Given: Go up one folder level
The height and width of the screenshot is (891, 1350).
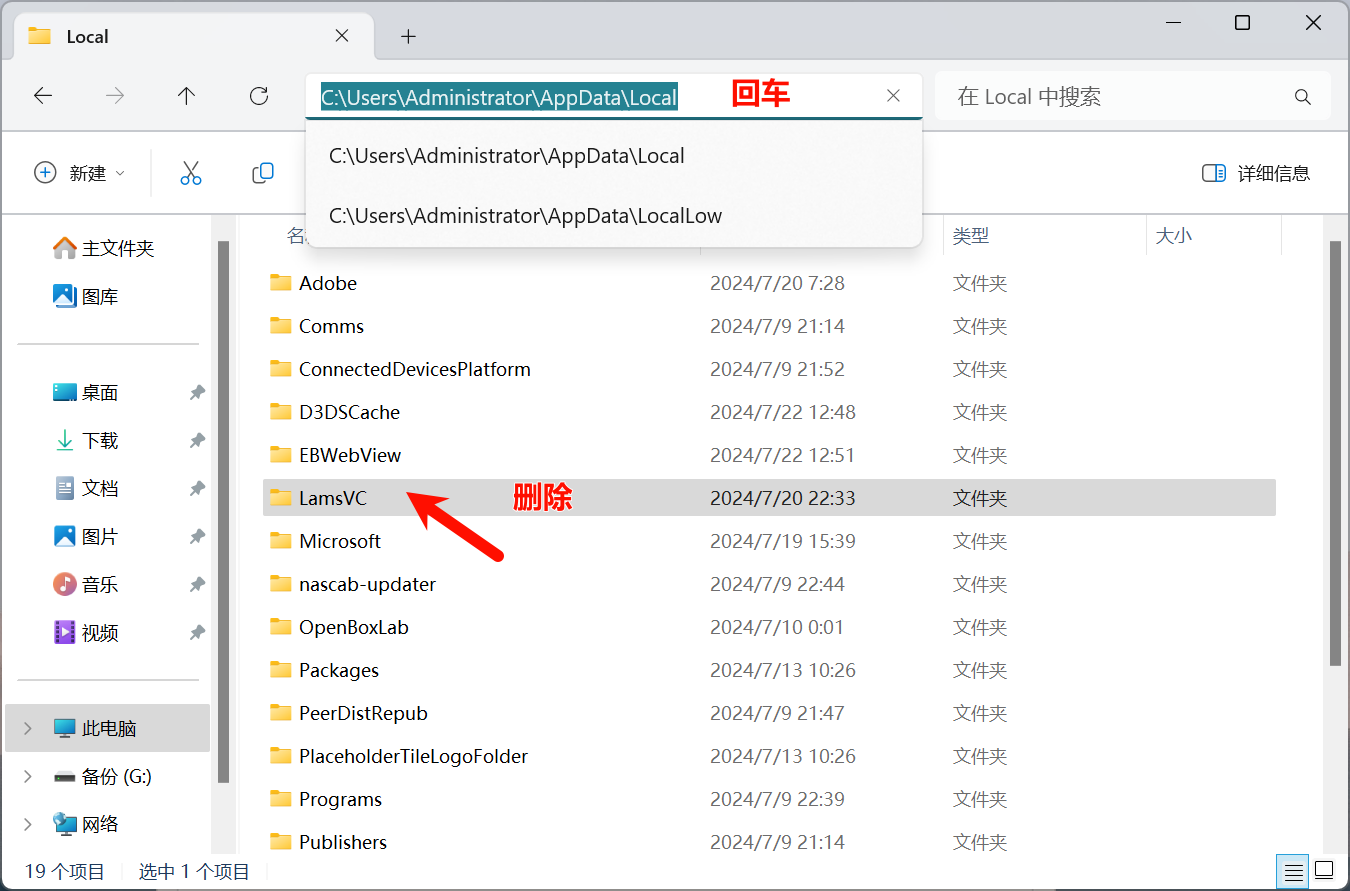Looking at the screenshot, I should point(186,96).
